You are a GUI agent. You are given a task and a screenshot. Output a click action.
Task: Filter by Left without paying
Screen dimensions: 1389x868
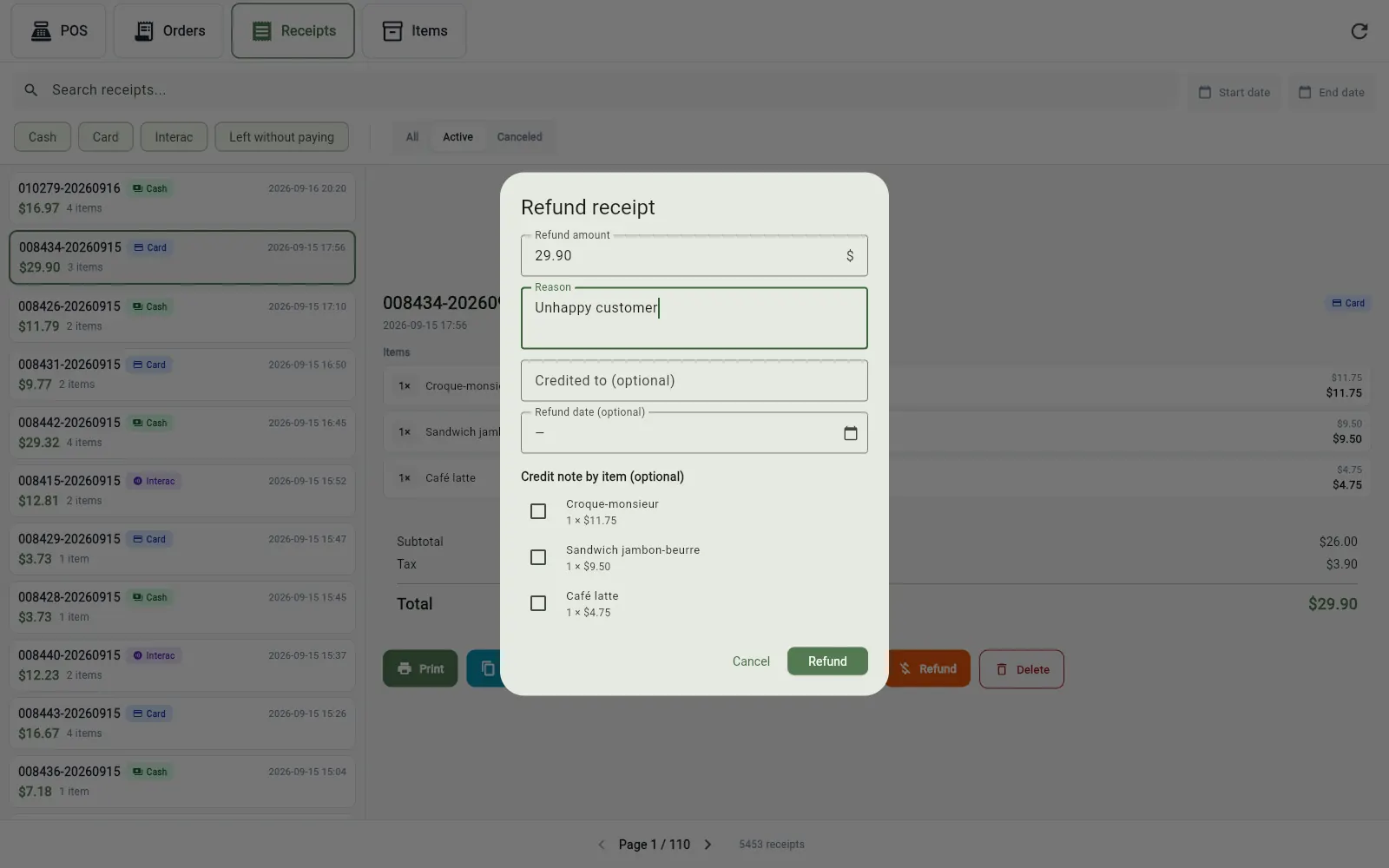pos(281,137)
